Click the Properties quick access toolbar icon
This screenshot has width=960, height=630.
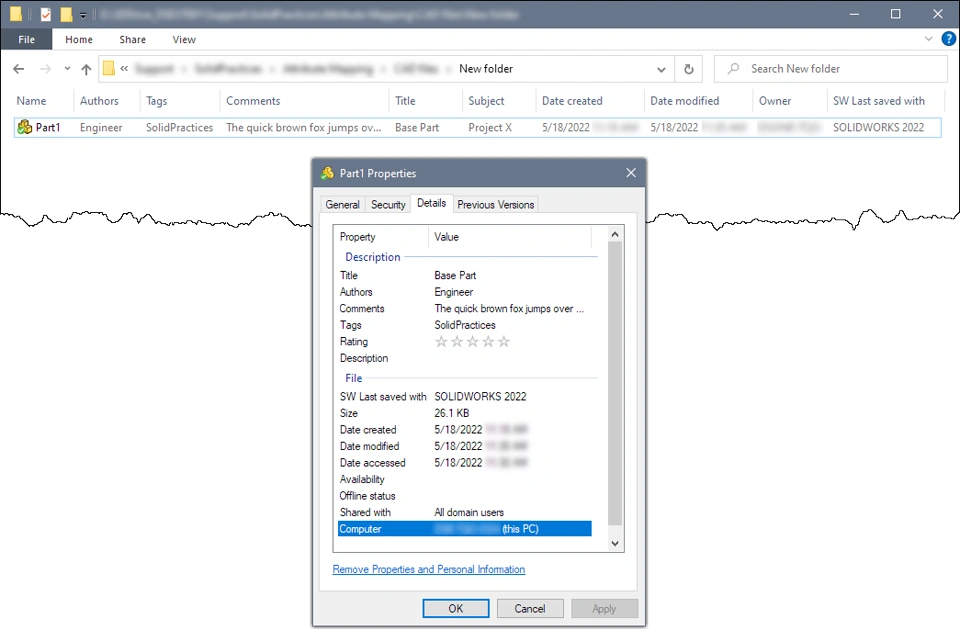pyautogui.click(x=46, y=14)
